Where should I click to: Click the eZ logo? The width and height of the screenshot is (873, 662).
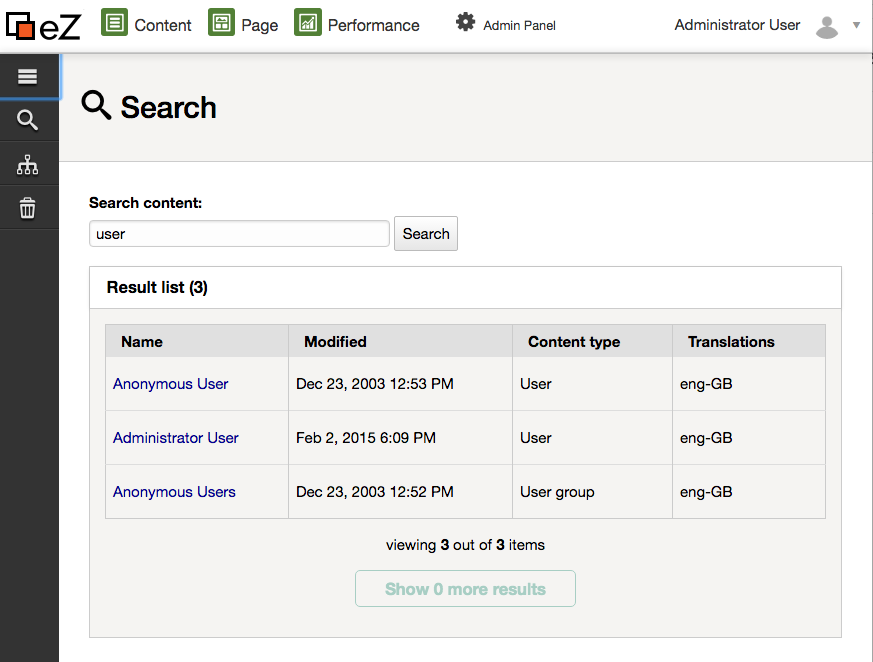click(43, 26)
